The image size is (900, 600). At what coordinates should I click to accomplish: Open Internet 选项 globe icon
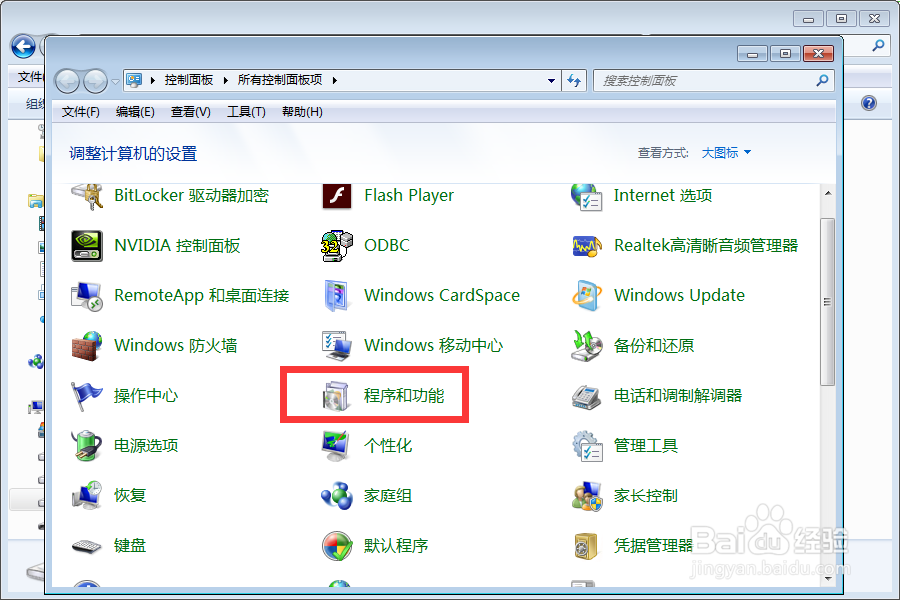point(587,196)
